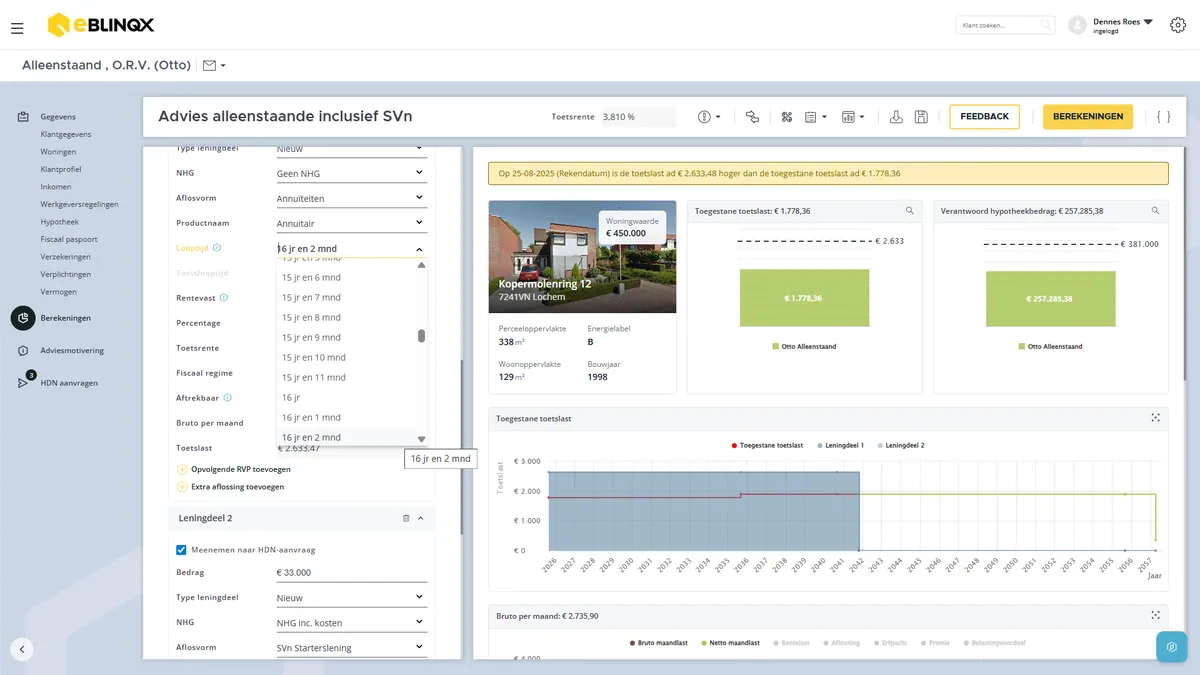Open Klantgegevens in the sidebar
This screenshot has height=675, width=1200.
pos(66,134)
